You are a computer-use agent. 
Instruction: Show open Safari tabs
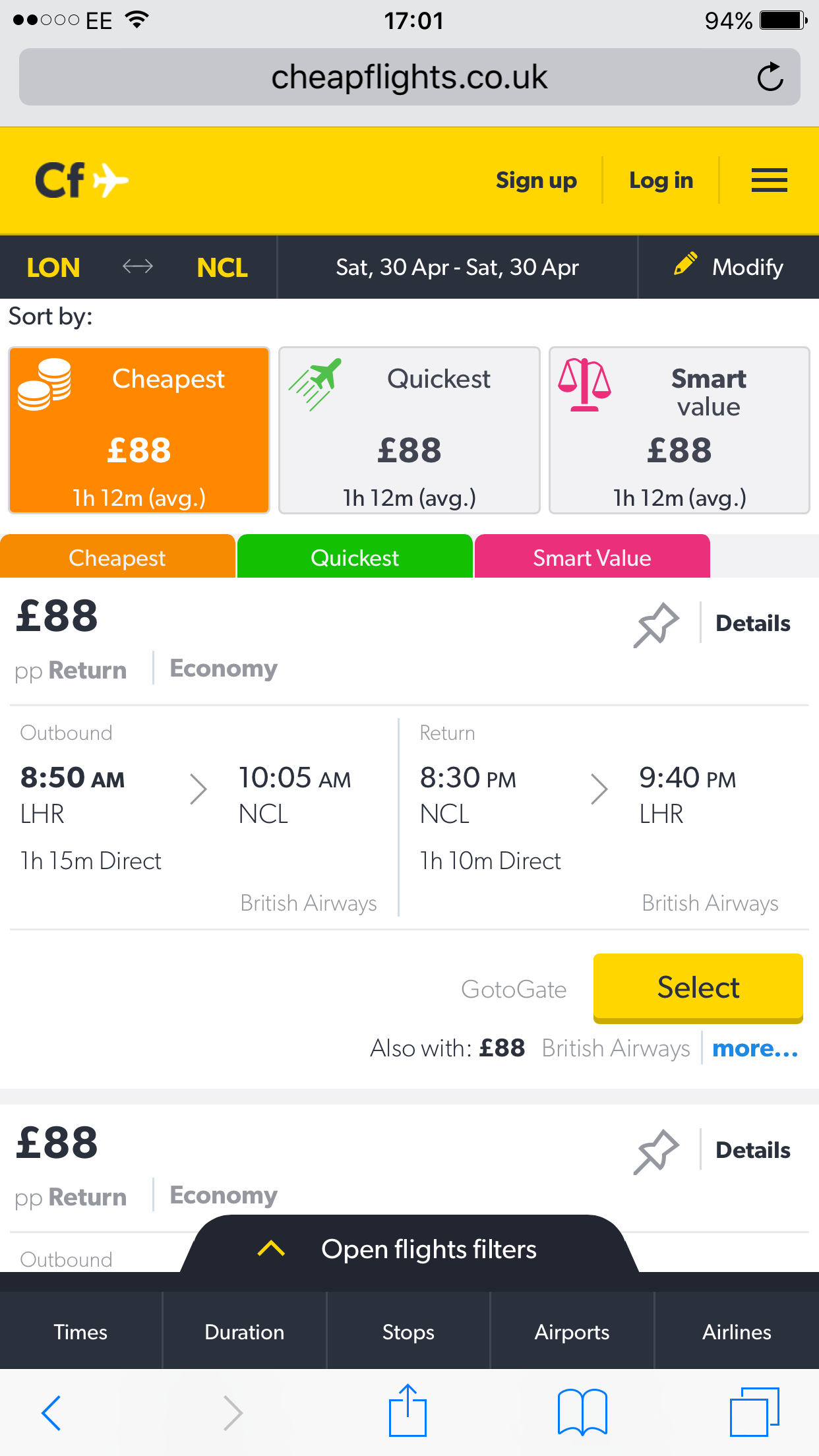(x=754, y=1411)
